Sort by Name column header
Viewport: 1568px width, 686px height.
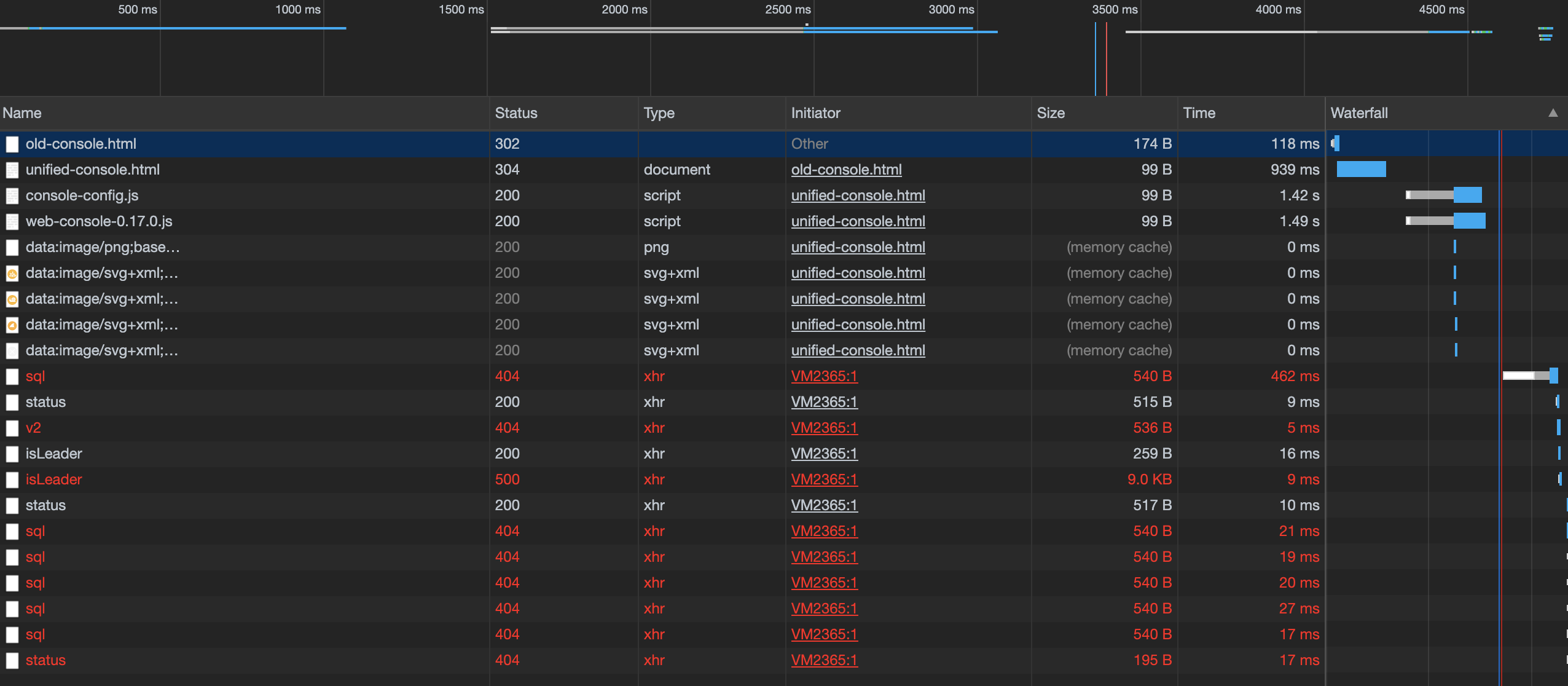22,113
